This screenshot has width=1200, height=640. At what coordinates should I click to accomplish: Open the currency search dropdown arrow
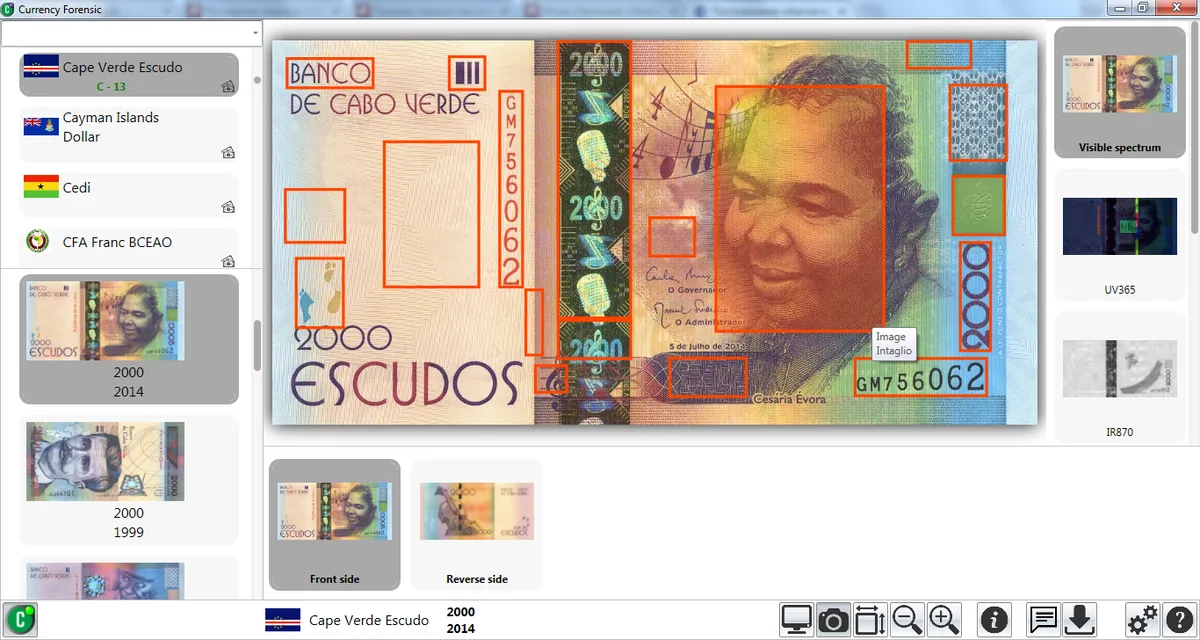[257, 33]
